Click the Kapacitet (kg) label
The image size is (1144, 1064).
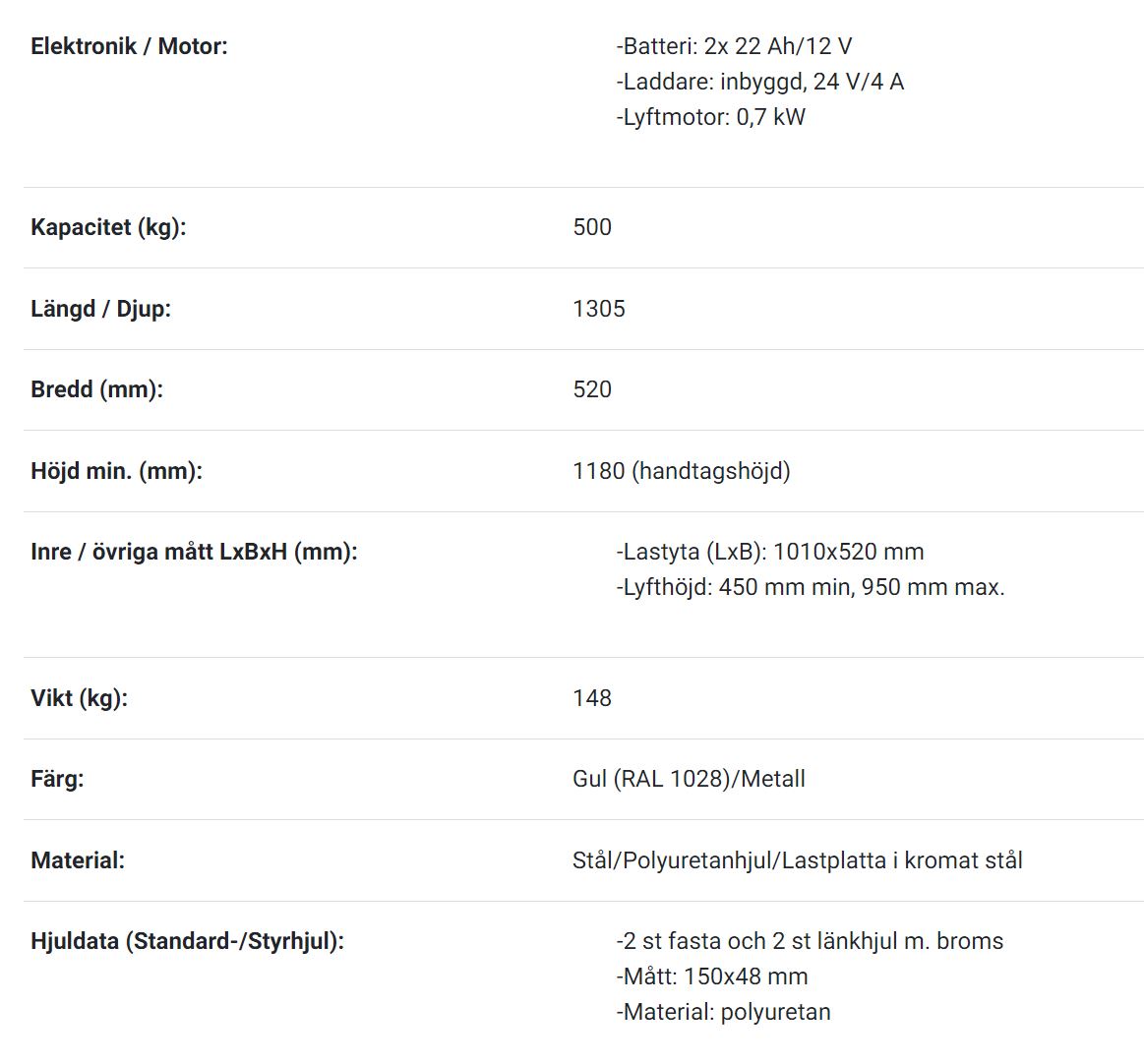point(109,227)
